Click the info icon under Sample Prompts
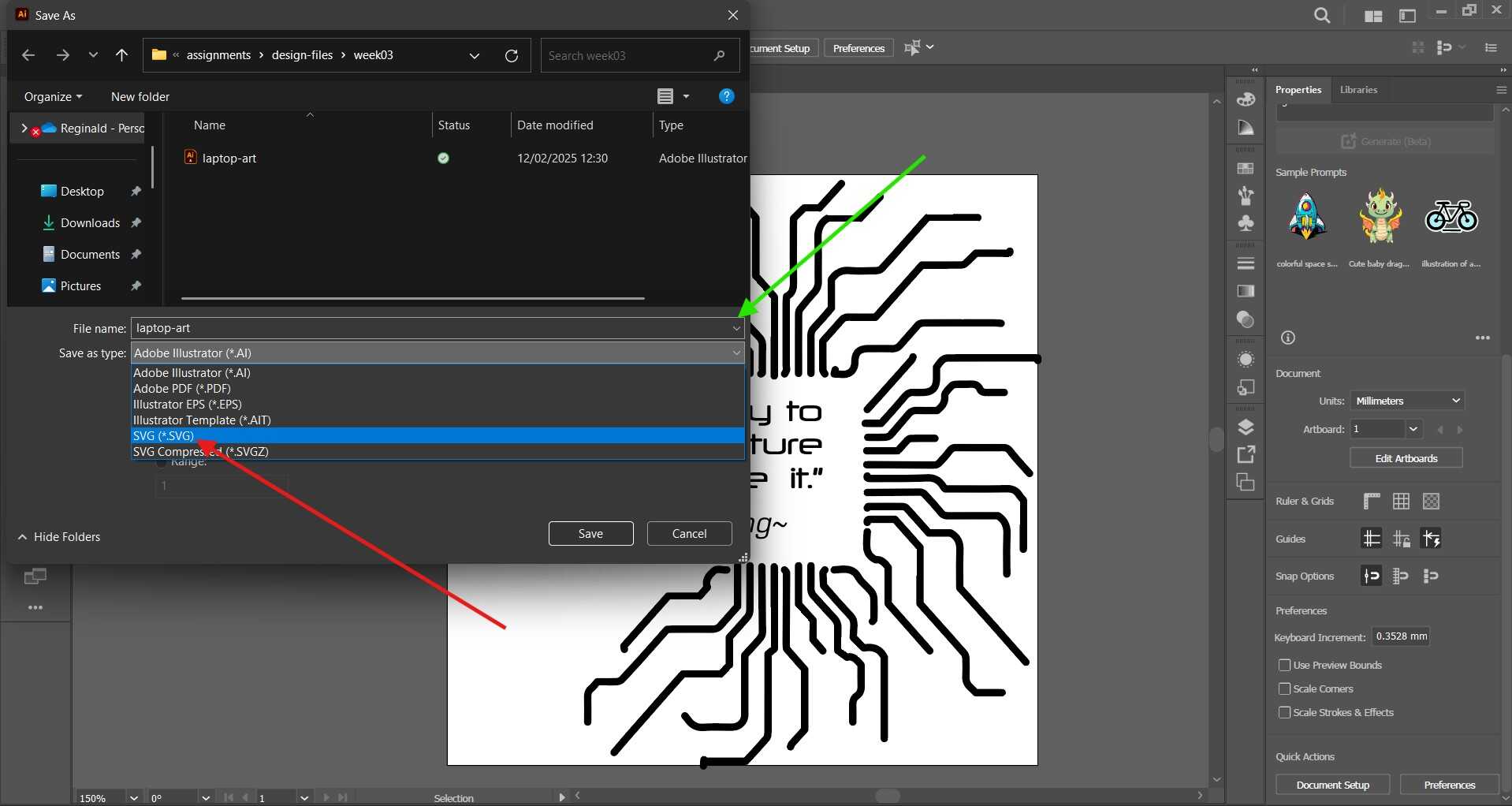The image size is (1512, 806). point(1288,338)
